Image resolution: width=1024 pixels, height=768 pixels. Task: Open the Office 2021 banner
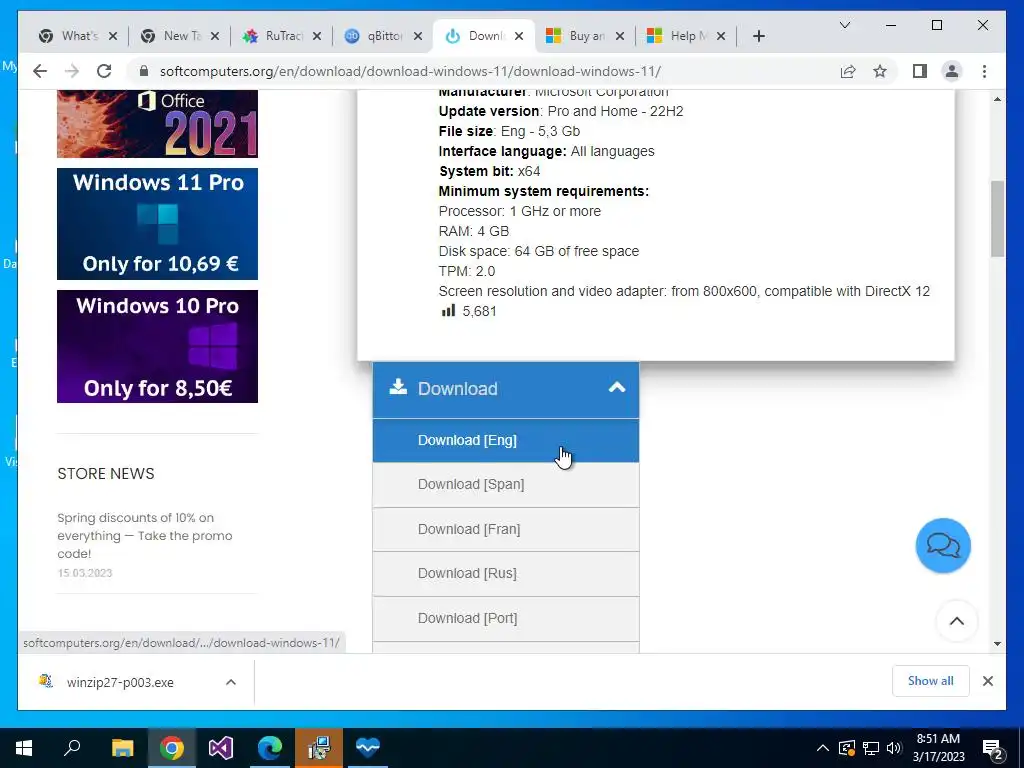point(157,124)
